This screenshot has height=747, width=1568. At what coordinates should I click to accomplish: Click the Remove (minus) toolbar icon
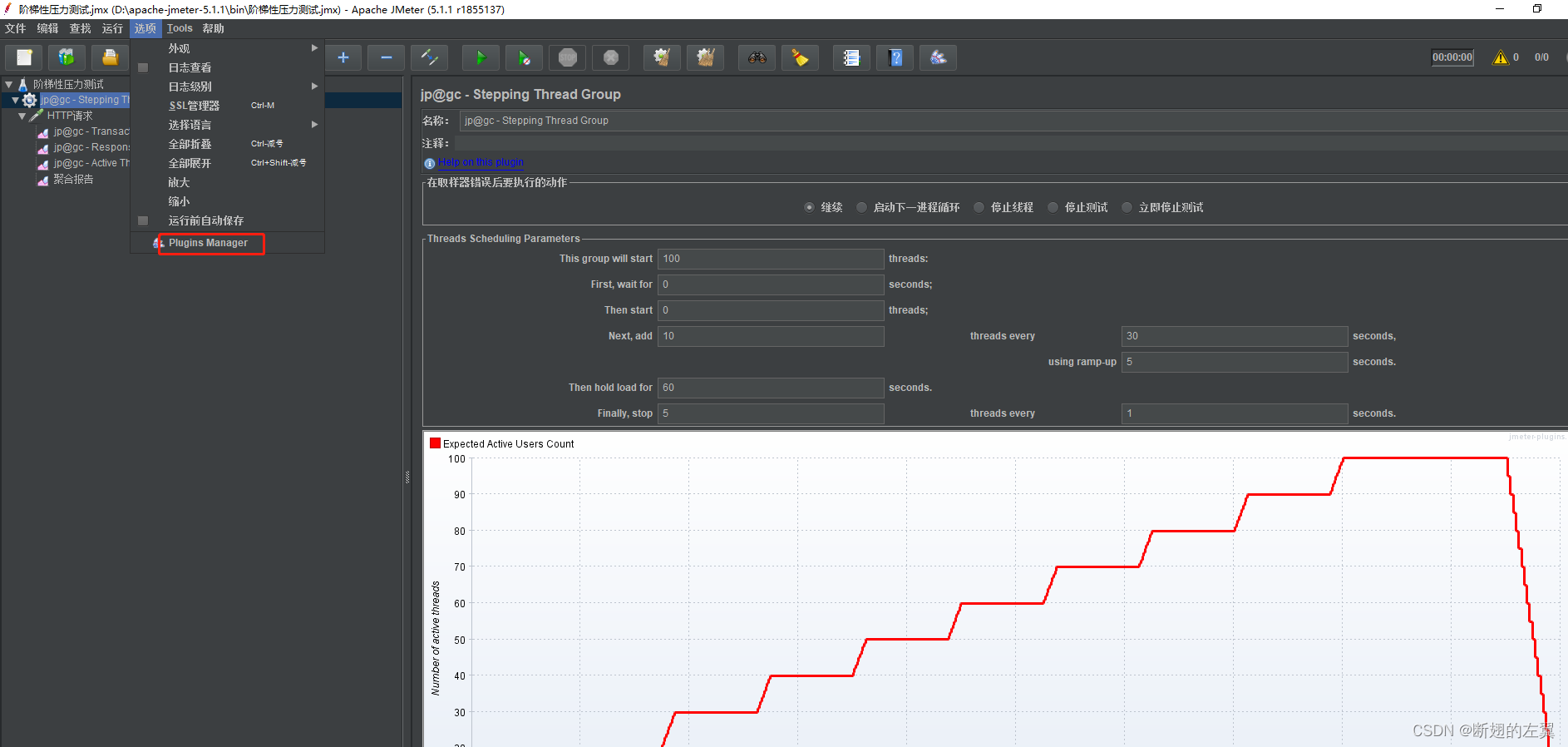click(x=386, y=57)
